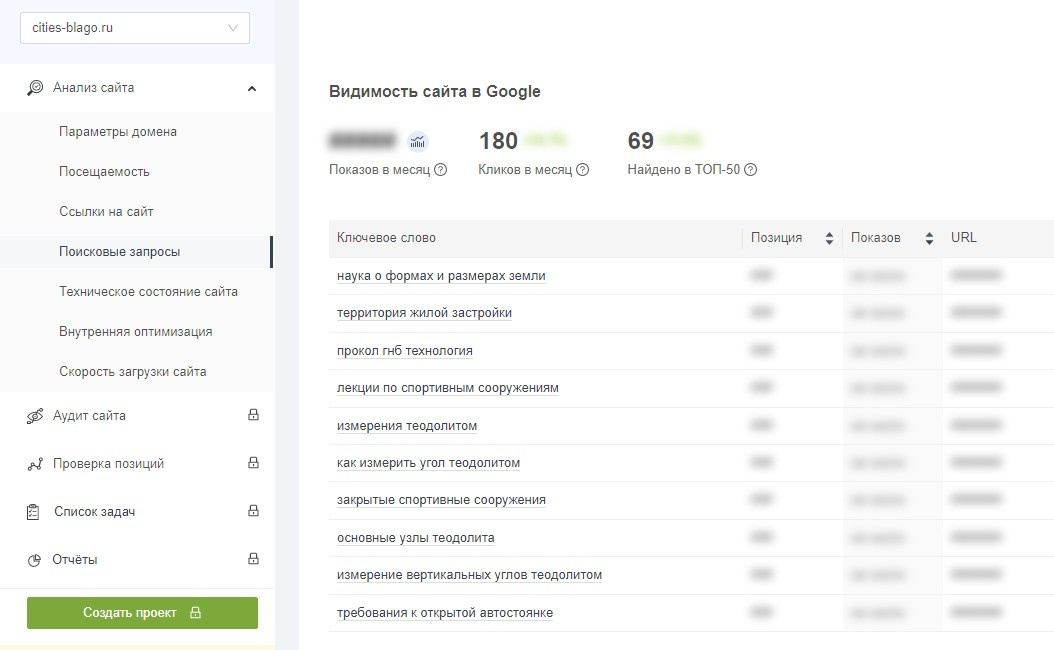Image resolution: width=1054 pixels, height=650 pixels.
Task: Open keyword наука о формах и размерах земли
Action: pos(441,276)
